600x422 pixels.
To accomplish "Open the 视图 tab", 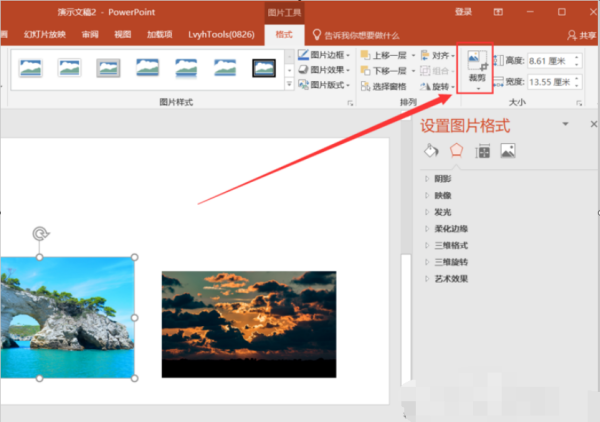I will [x=123, y=35].
